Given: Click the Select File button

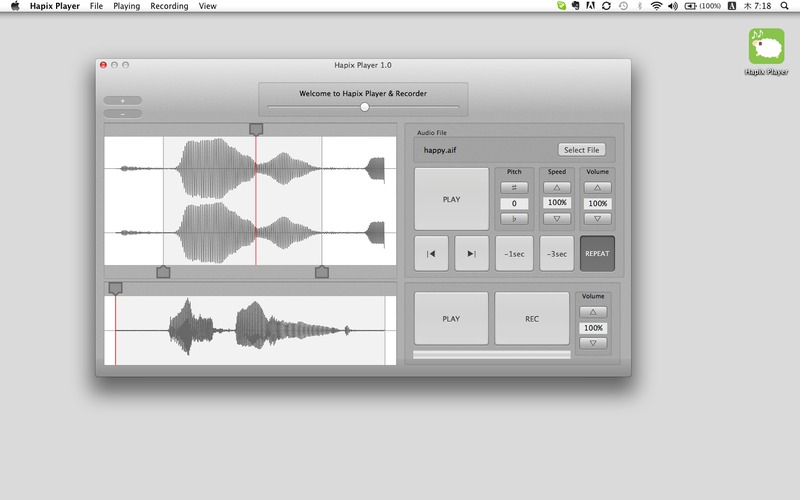Looking at the screenshot, I should [582, 150].
